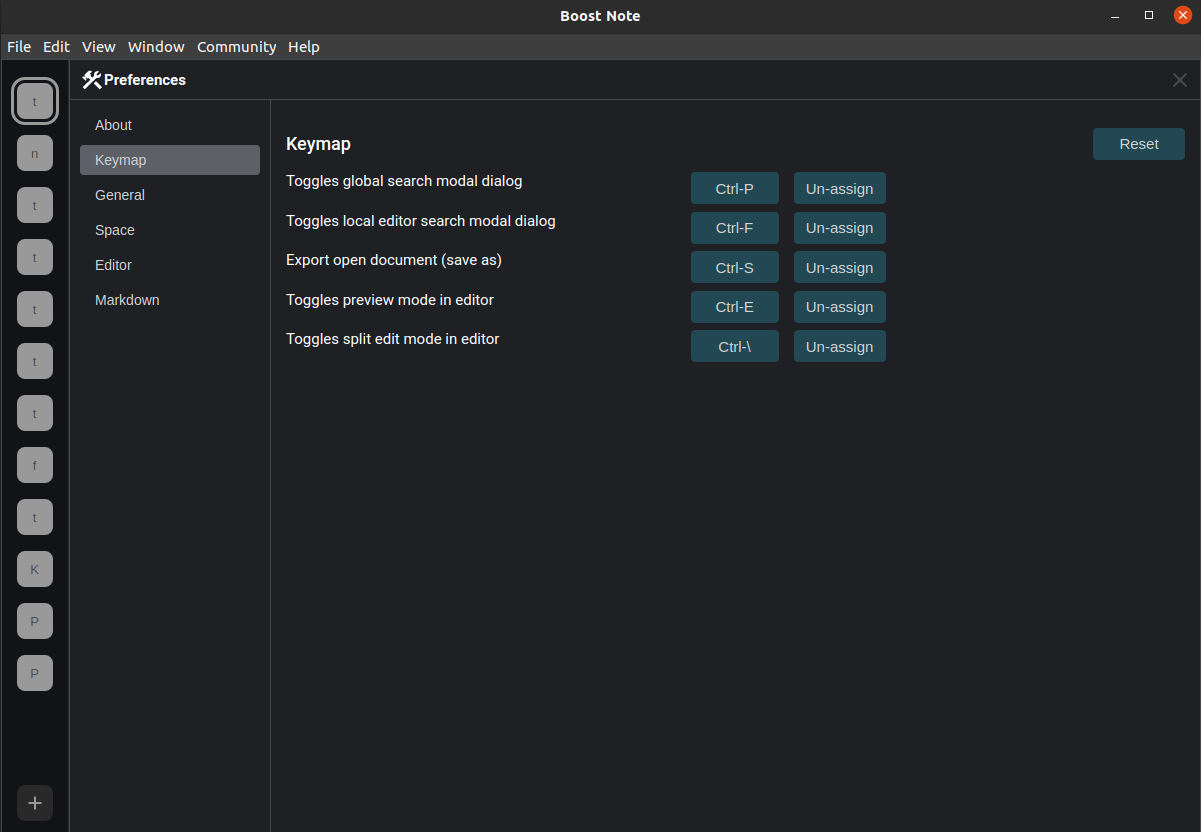The image size is (1201, 832).
Task: Click the Preferences title with tools icon
Action: click(x=134, y=80)
